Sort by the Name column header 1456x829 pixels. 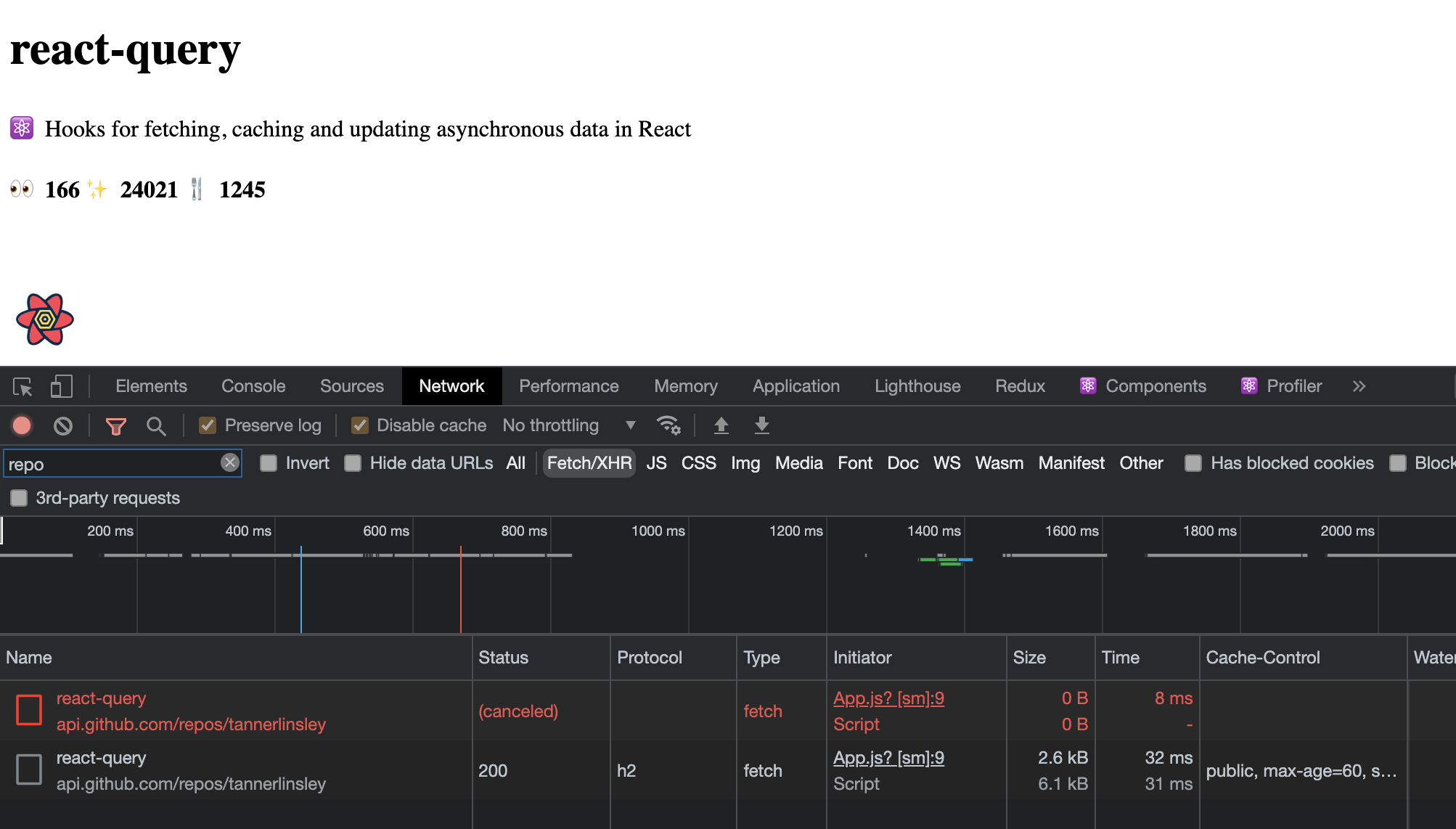point(236,658)
